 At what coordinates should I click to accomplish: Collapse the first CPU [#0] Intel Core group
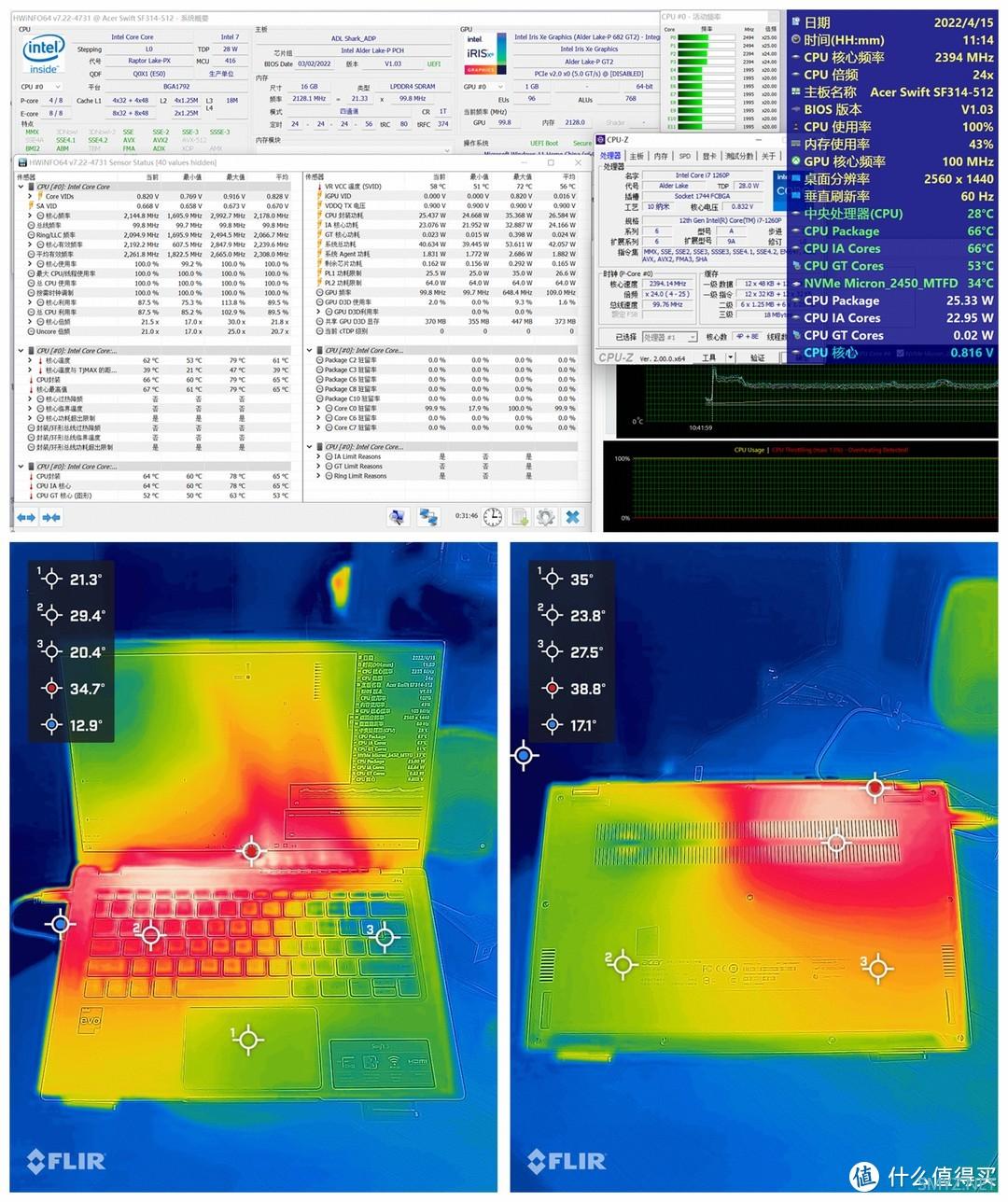click(x=21, y=187)
